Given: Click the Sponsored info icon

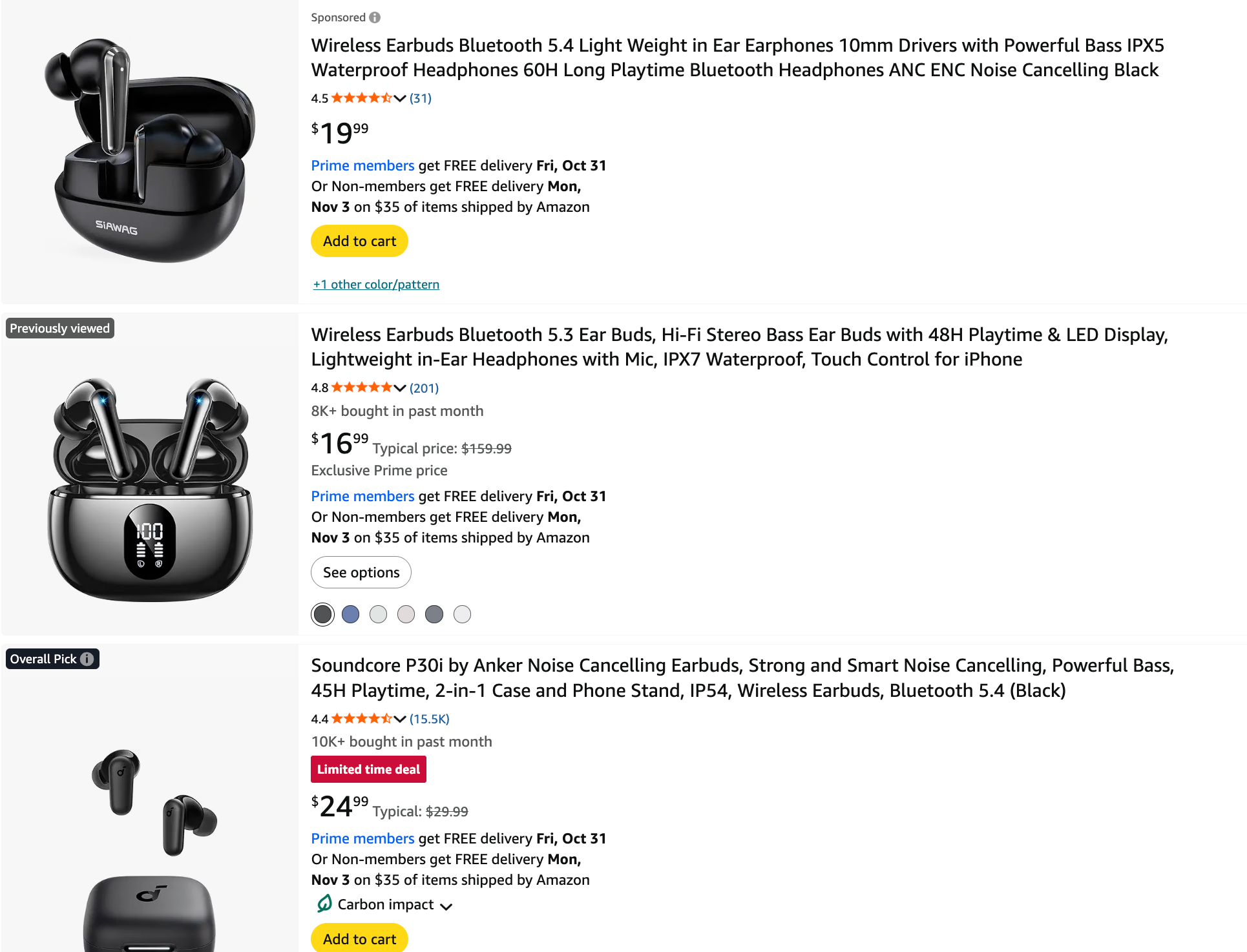Looking at the screenshot, I should click(x=375, y=17).
